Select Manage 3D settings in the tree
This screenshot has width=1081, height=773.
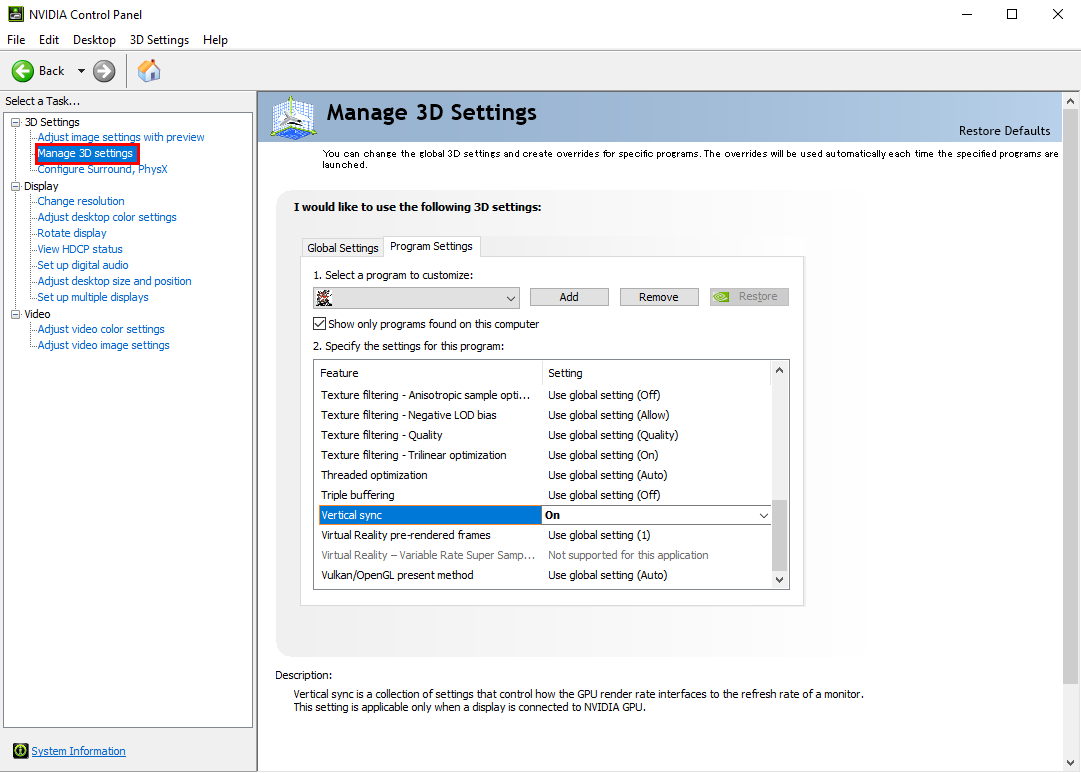(x=85, y=153)
